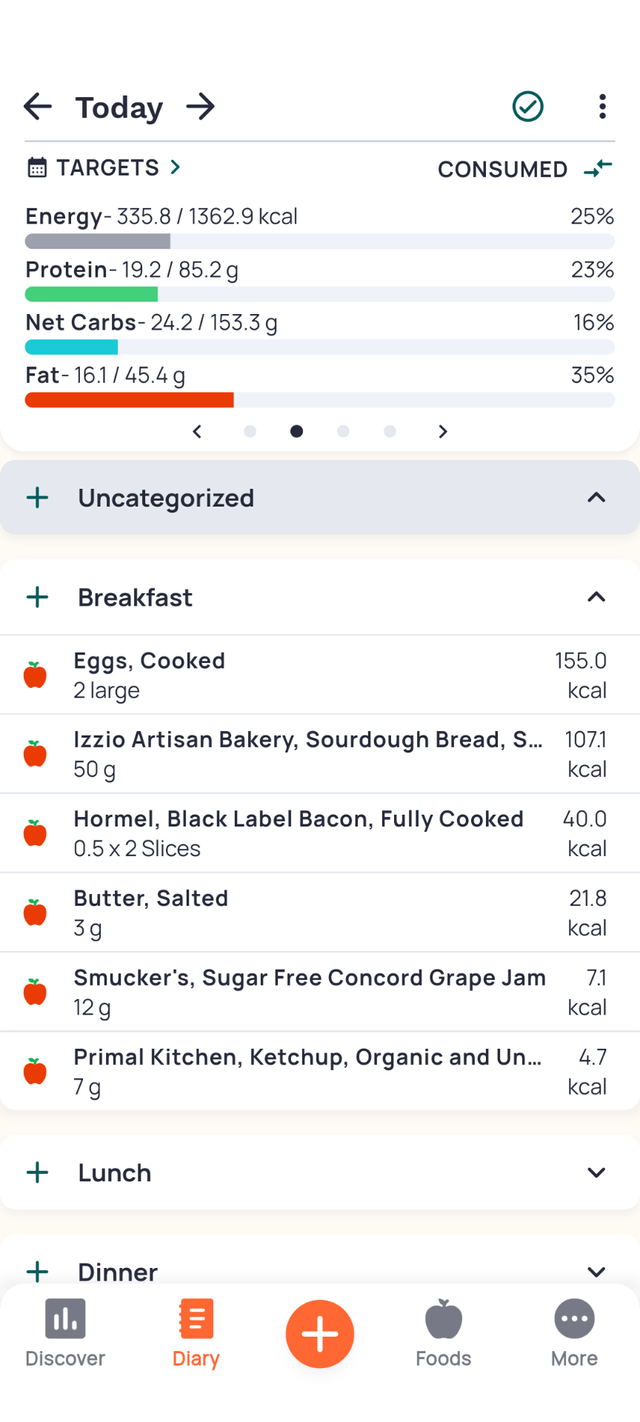Mark day complete with checkmark icon
This screenshot has width=640, height=1422.
coord(528,107)
